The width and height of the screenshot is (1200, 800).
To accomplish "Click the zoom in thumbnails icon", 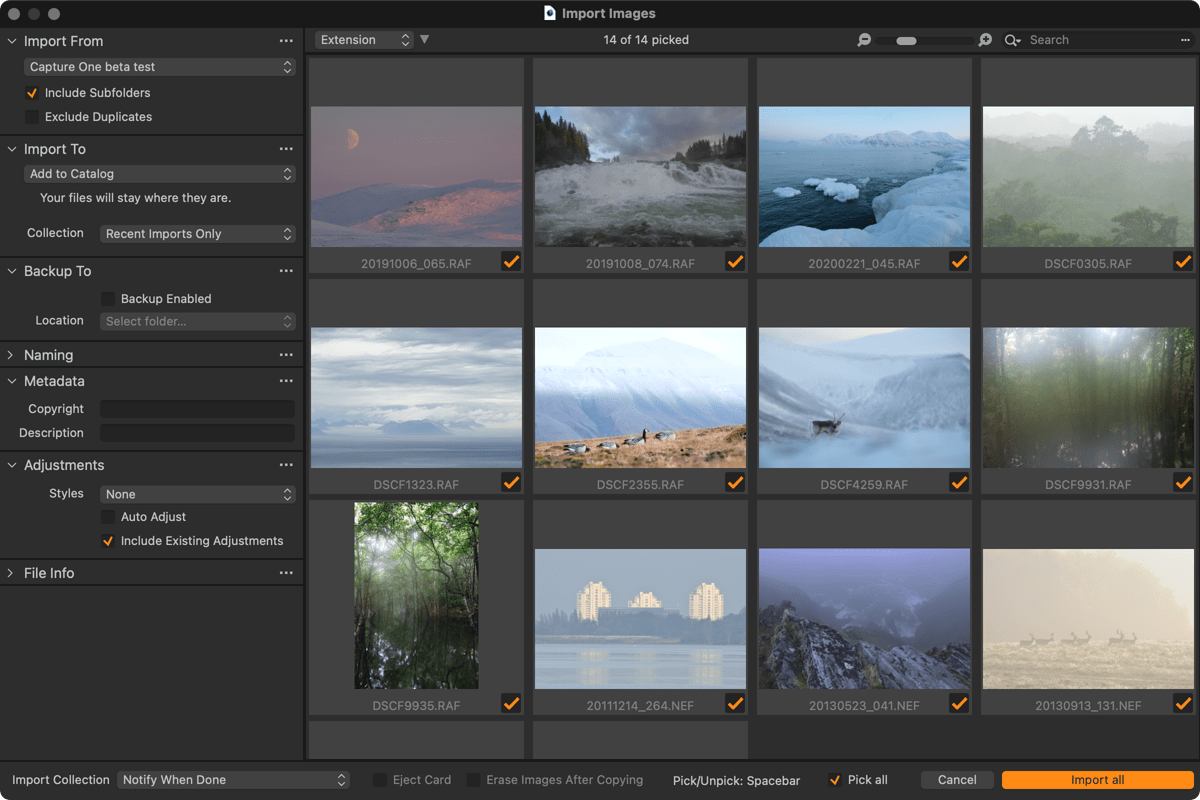I will [985, 40].
